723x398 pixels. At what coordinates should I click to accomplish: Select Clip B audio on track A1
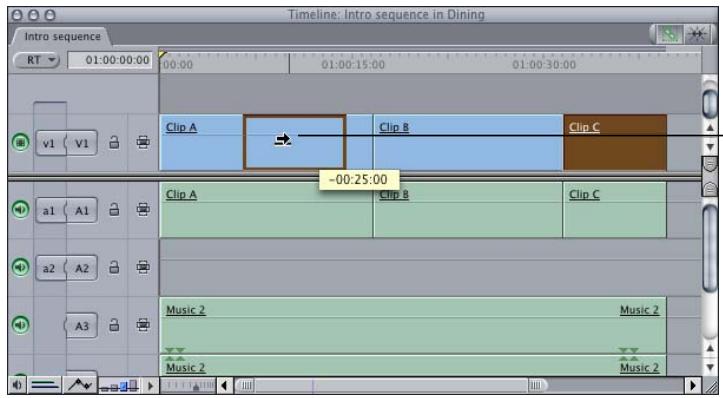468,210
